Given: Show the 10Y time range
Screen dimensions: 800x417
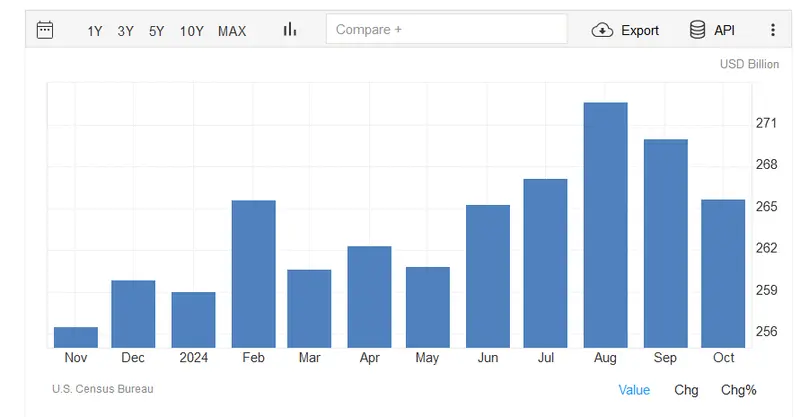Looking at the screenshot, I should click(191, 31).
